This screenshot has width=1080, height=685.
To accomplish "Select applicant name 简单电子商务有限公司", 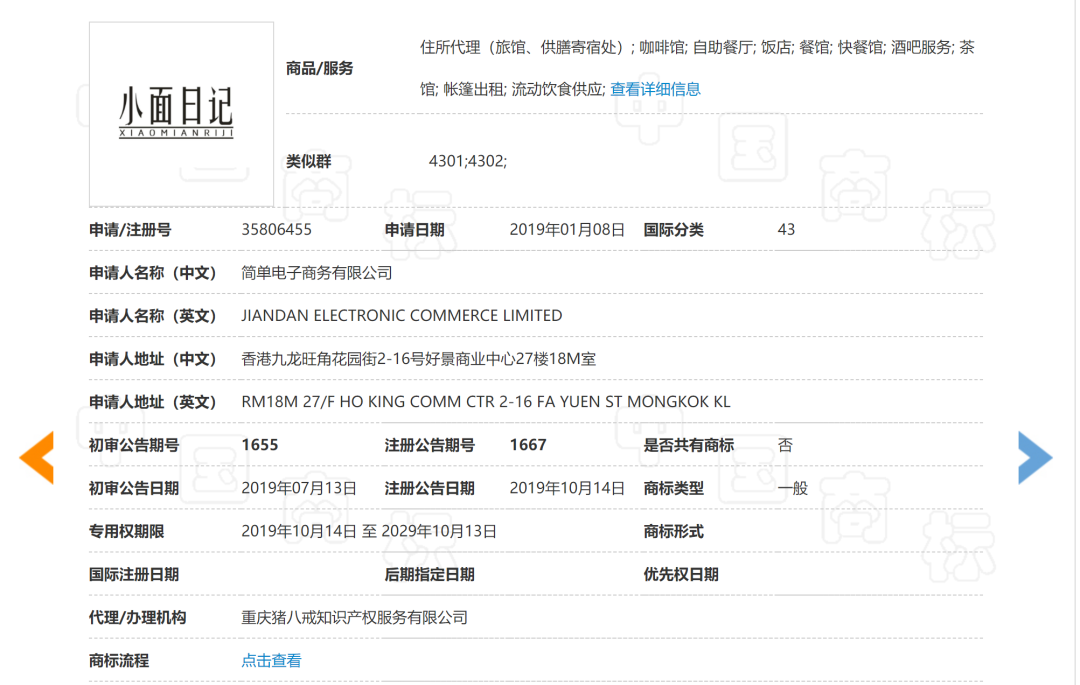I will coord(317,273).
